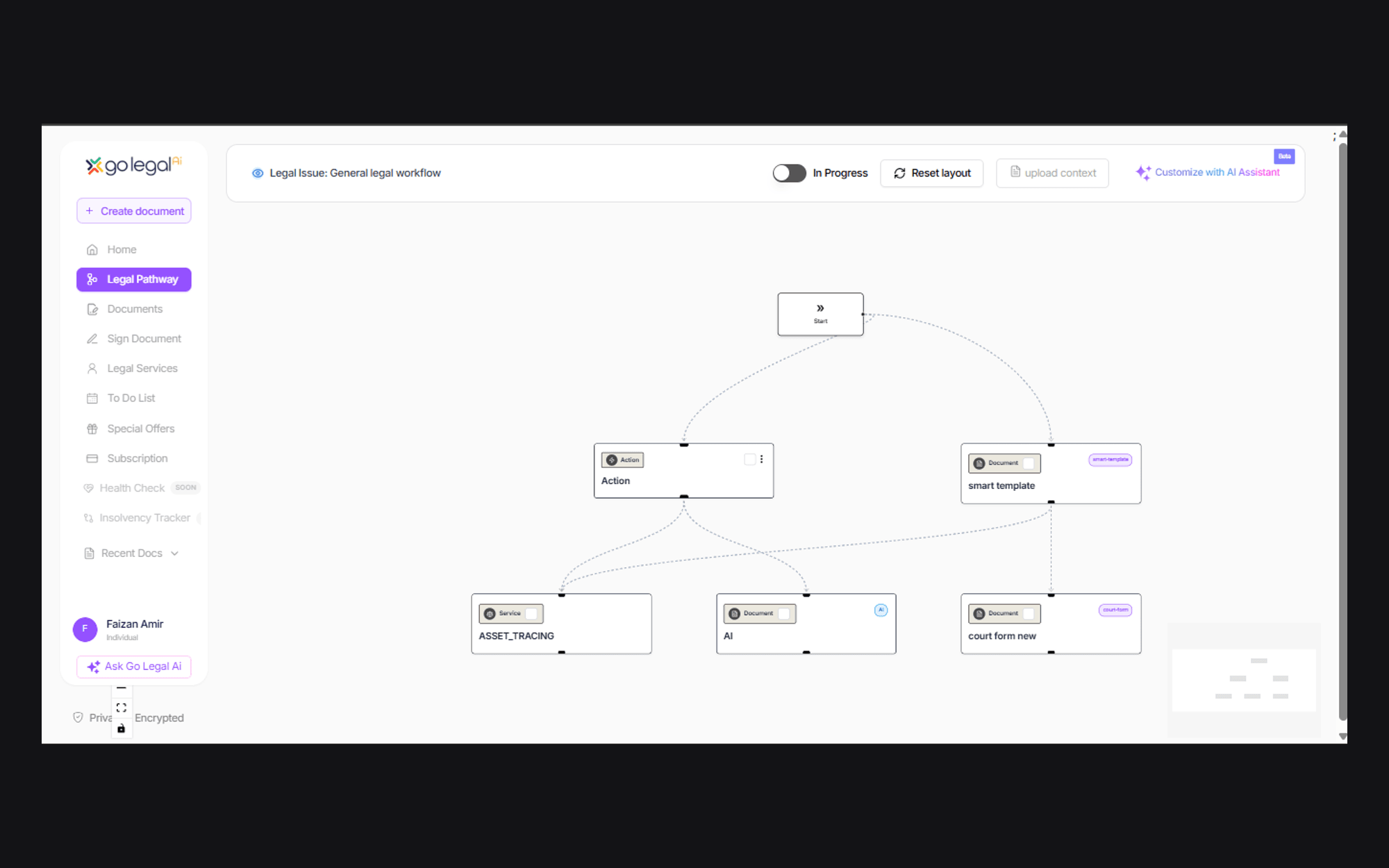This screenshot has width=1389, height=868.
Task: Click the court-form tag badge
Action: pos(1115,610)
